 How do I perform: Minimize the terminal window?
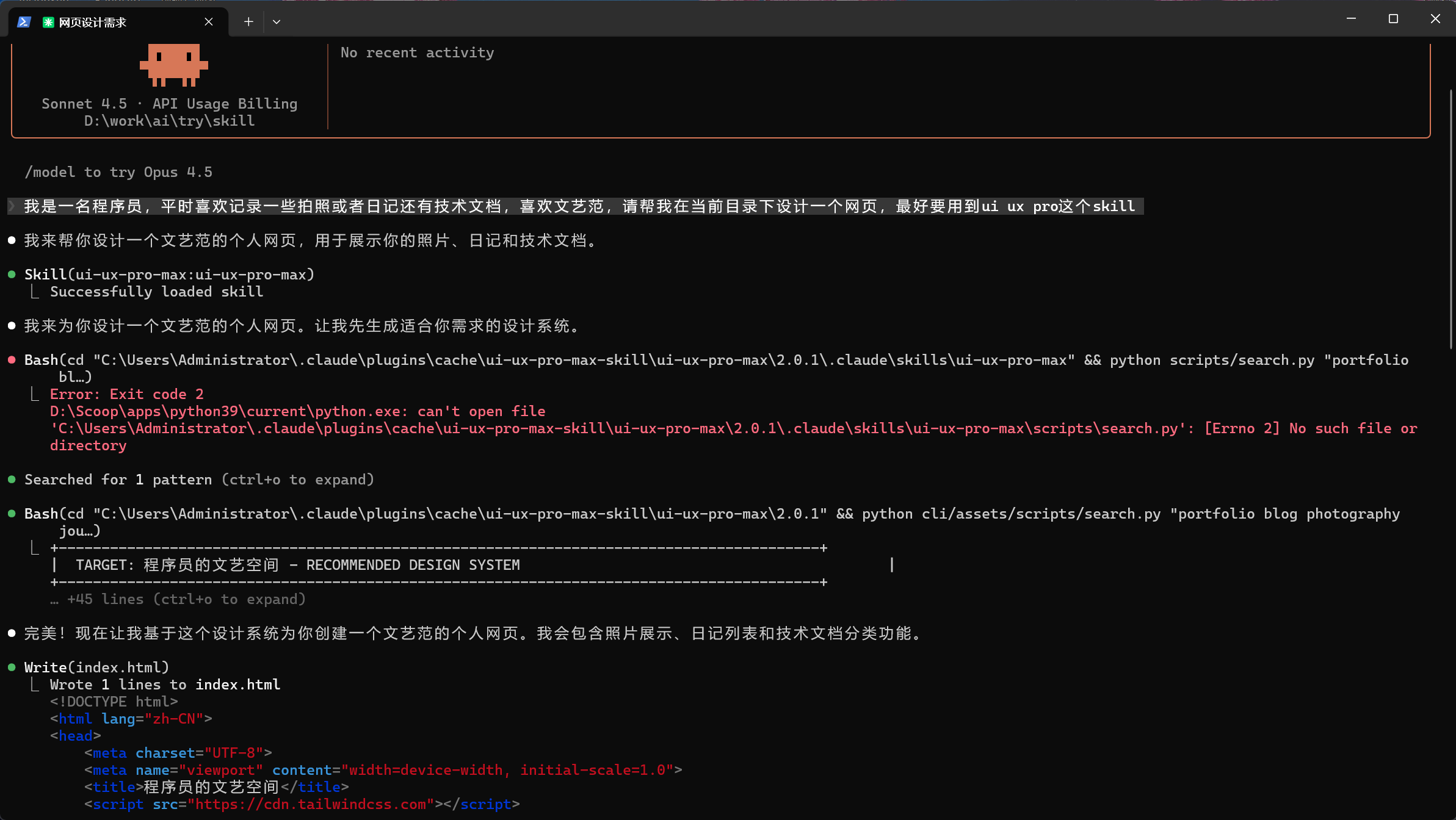point(1351,19)
